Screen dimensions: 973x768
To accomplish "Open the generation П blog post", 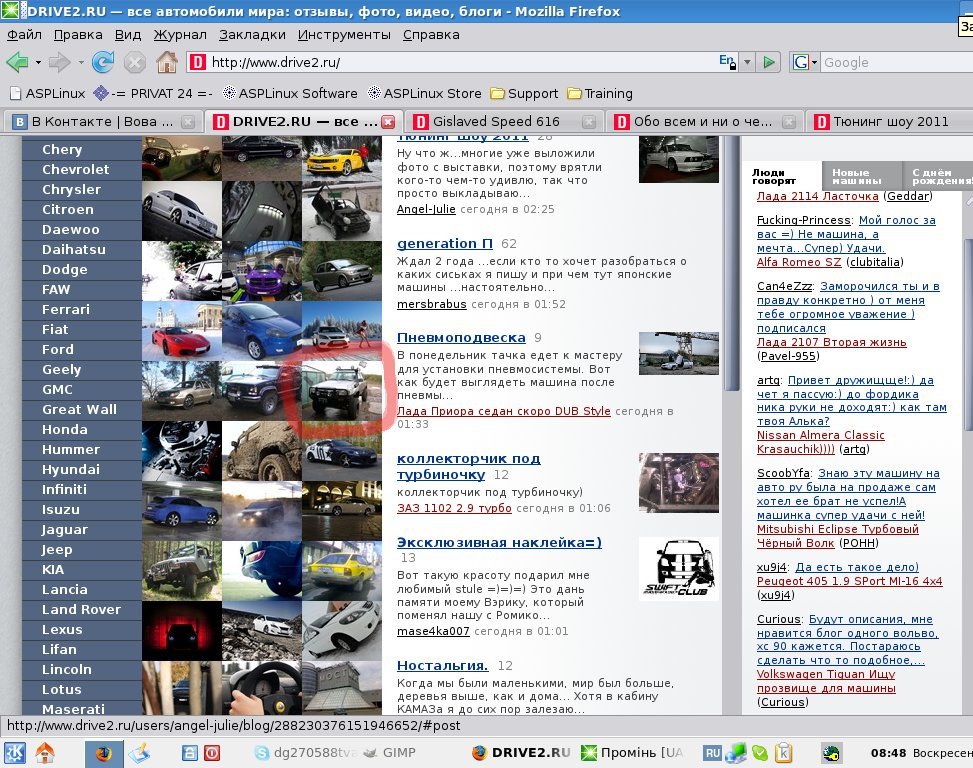I will pyautogui.click(x=445, y=243).
